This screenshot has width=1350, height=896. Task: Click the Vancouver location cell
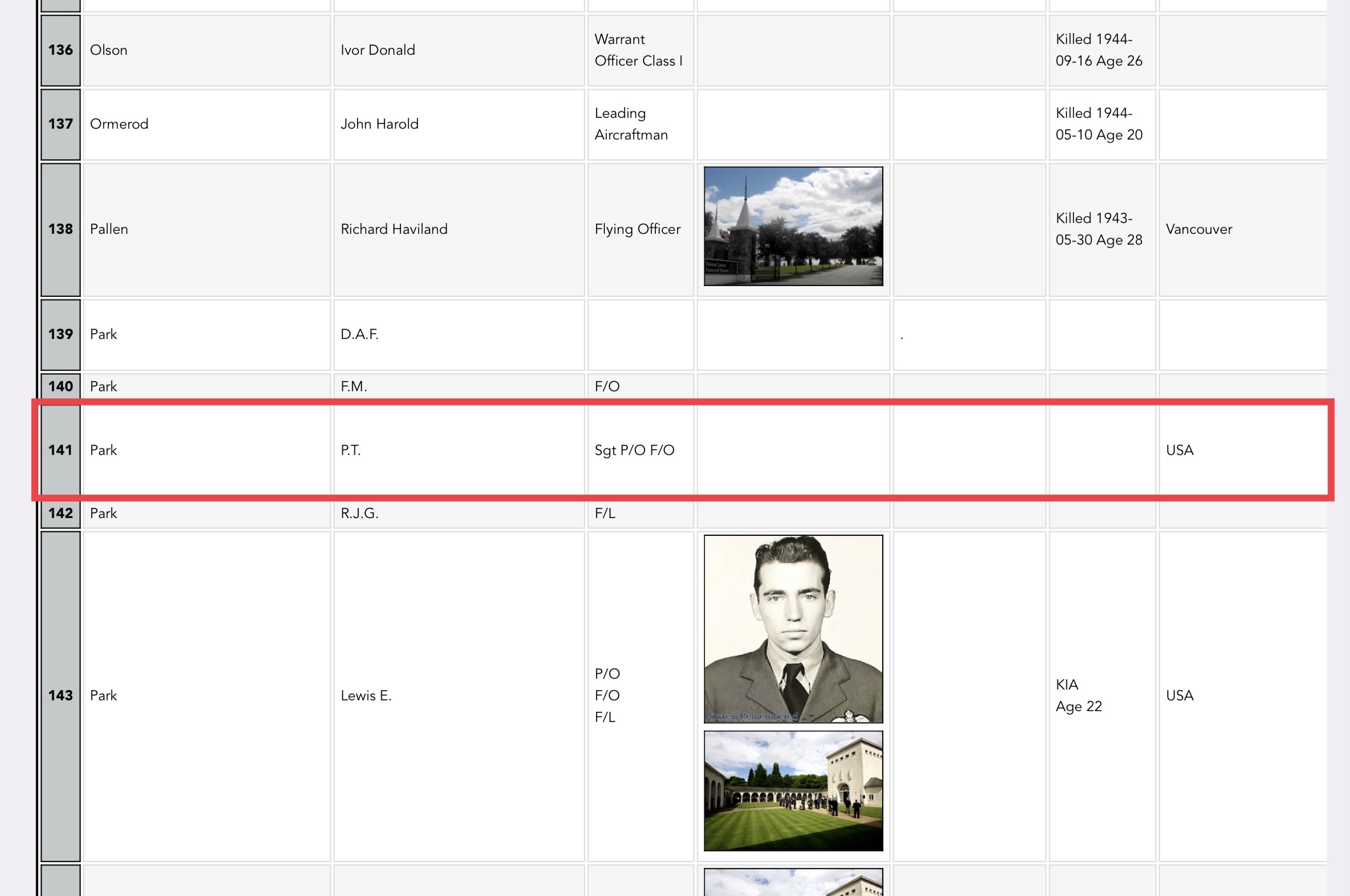point(1242,229)
